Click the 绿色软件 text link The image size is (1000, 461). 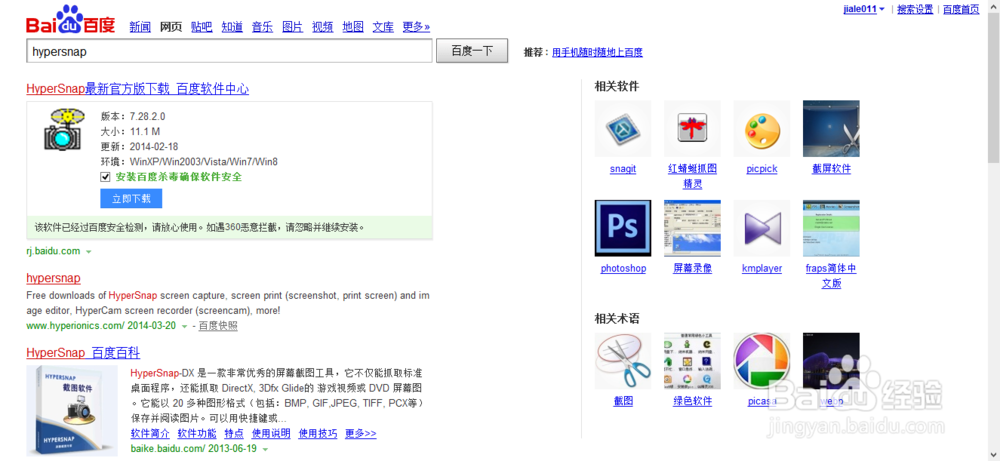click(x=692, y=401)
